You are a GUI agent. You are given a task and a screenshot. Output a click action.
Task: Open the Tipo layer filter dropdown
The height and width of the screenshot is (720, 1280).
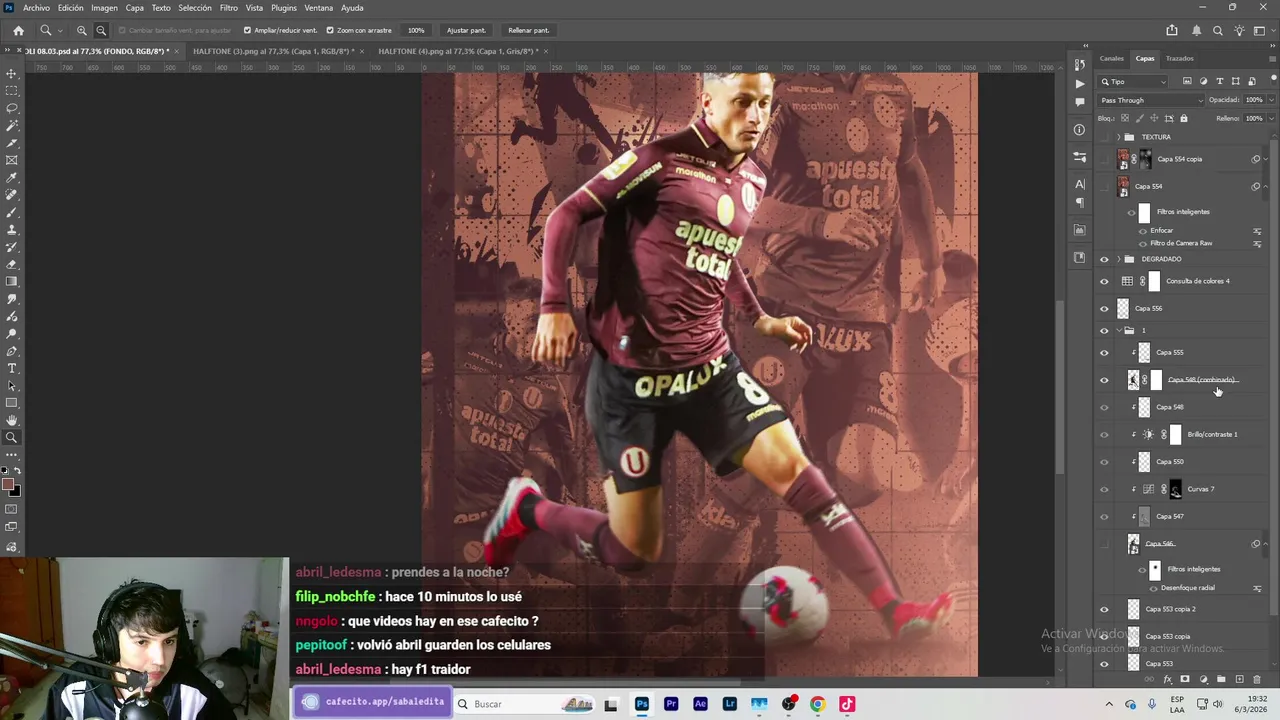coord(1133,81)
